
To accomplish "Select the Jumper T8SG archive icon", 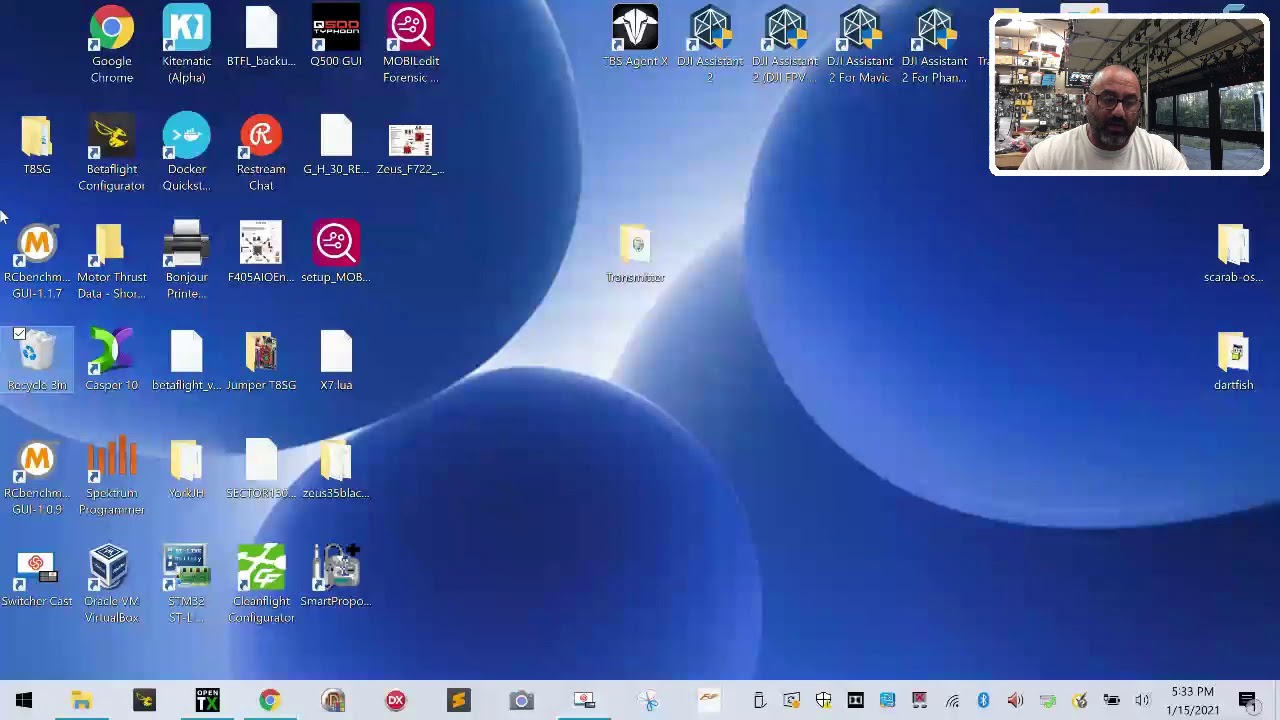I will [261, 361].
